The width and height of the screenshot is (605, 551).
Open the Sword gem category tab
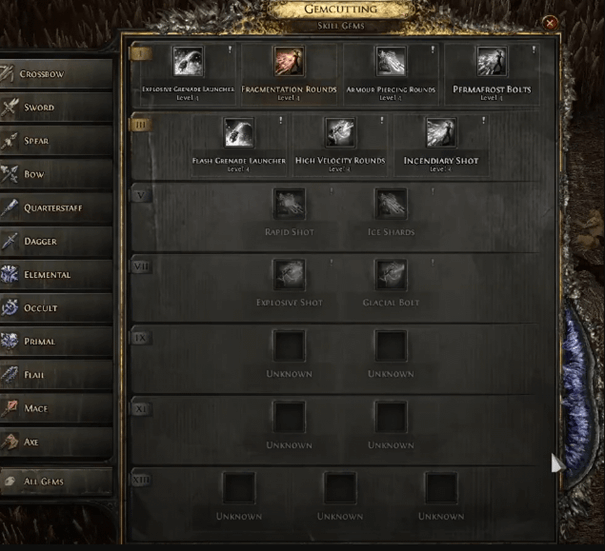56,107
